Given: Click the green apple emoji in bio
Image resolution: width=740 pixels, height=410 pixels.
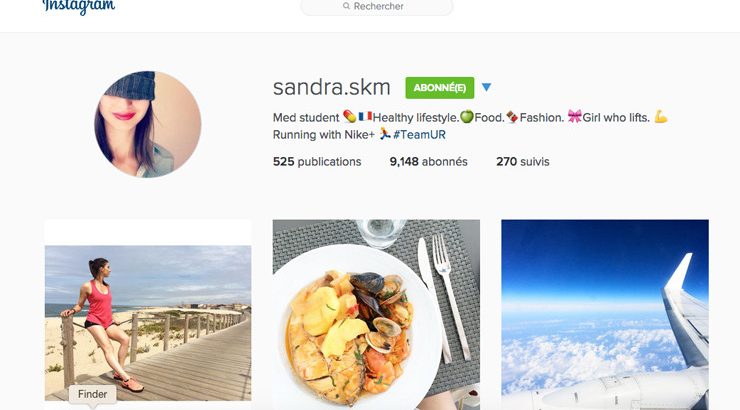Looking at the screenshot, I should [466, 117].
